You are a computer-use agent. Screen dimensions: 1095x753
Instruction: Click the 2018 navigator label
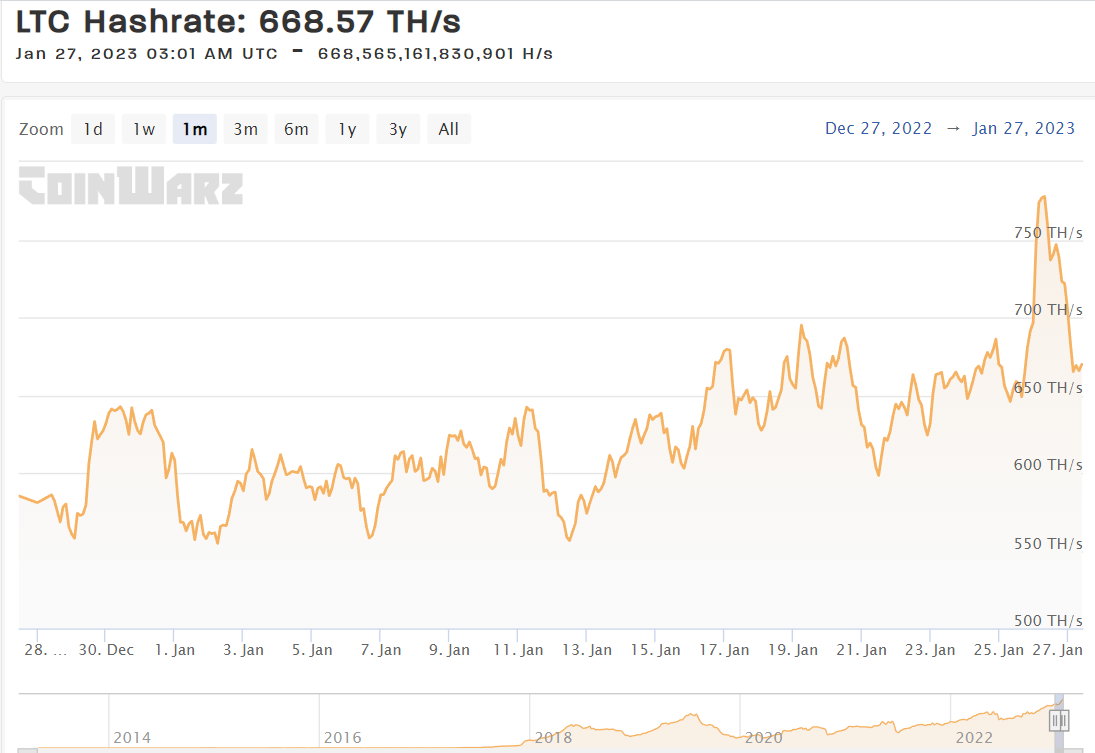coord(554,738)
